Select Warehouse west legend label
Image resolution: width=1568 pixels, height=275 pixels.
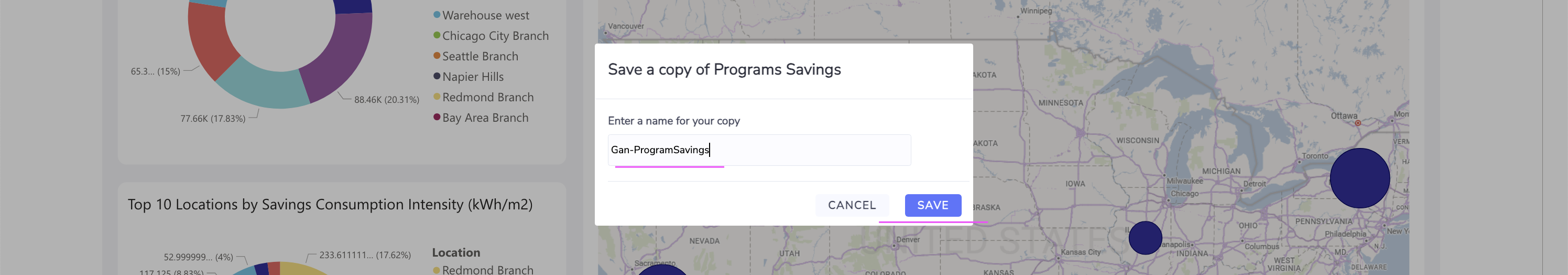485,15
